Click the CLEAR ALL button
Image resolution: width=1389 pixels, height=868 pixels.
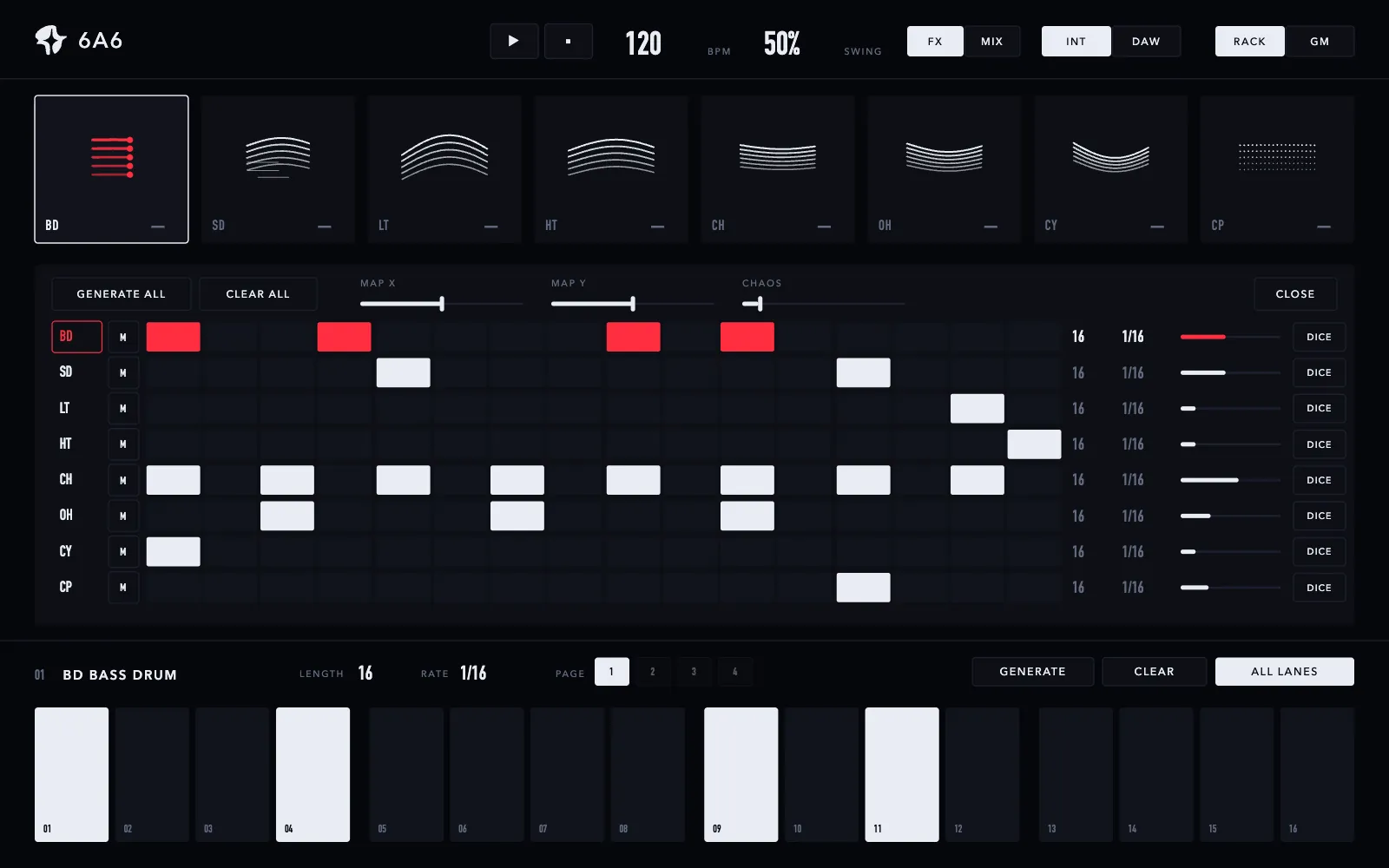258,294
